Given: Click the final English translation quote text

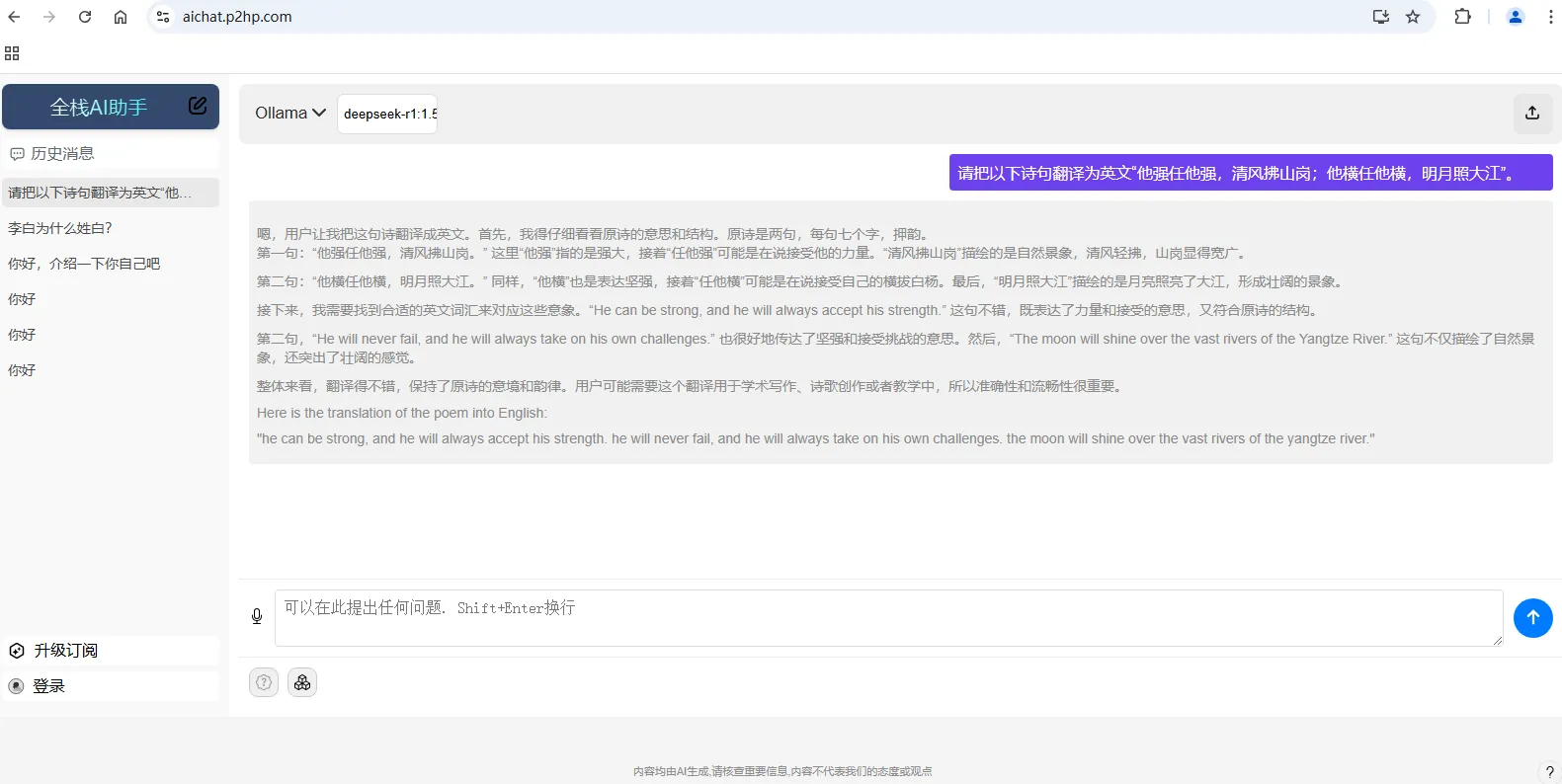Looking at the screenshot, I should coord(815,438).
